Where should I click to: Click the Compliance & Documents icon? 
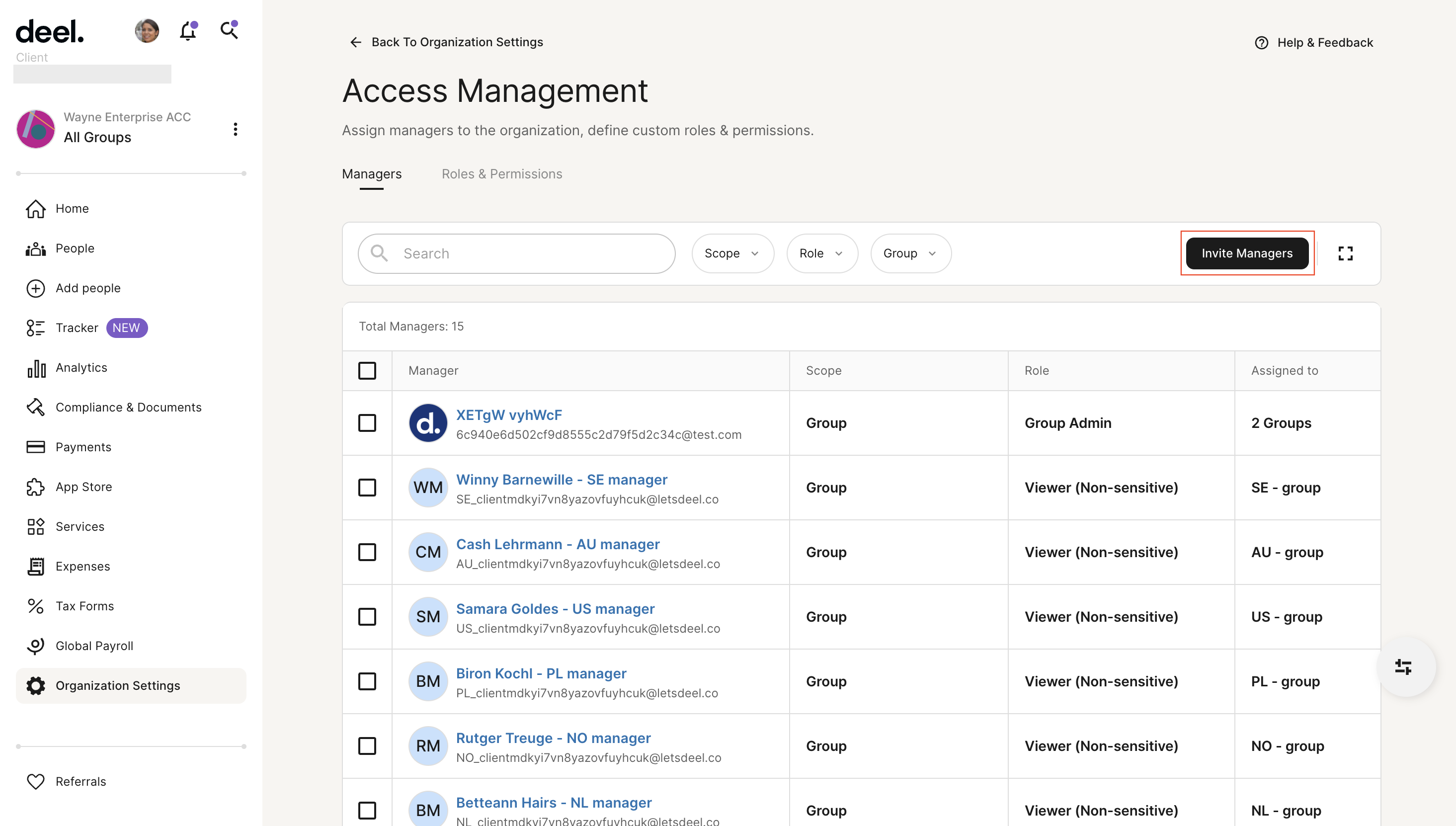click(36, 408)
